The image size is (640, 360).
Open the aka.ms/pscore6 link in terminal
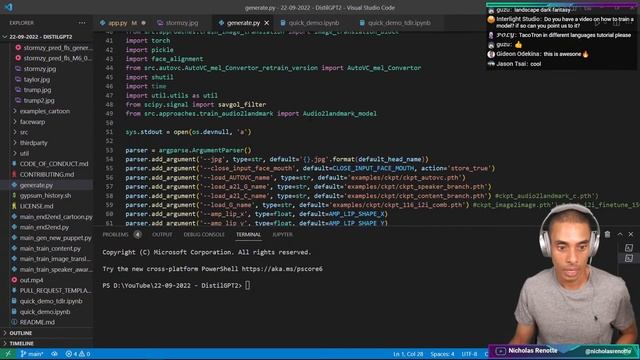pyautogui.click(x=282, y=269)
